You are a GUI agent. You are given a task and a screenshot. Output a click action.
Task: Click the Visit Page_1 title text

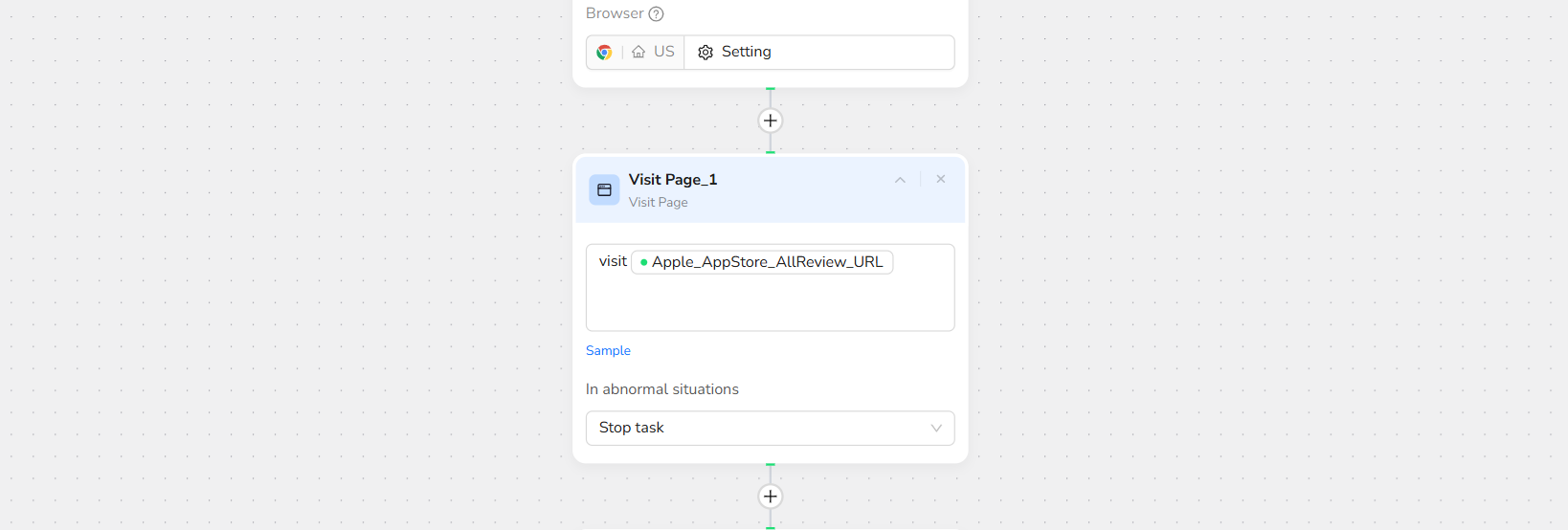tap(673, 180)
